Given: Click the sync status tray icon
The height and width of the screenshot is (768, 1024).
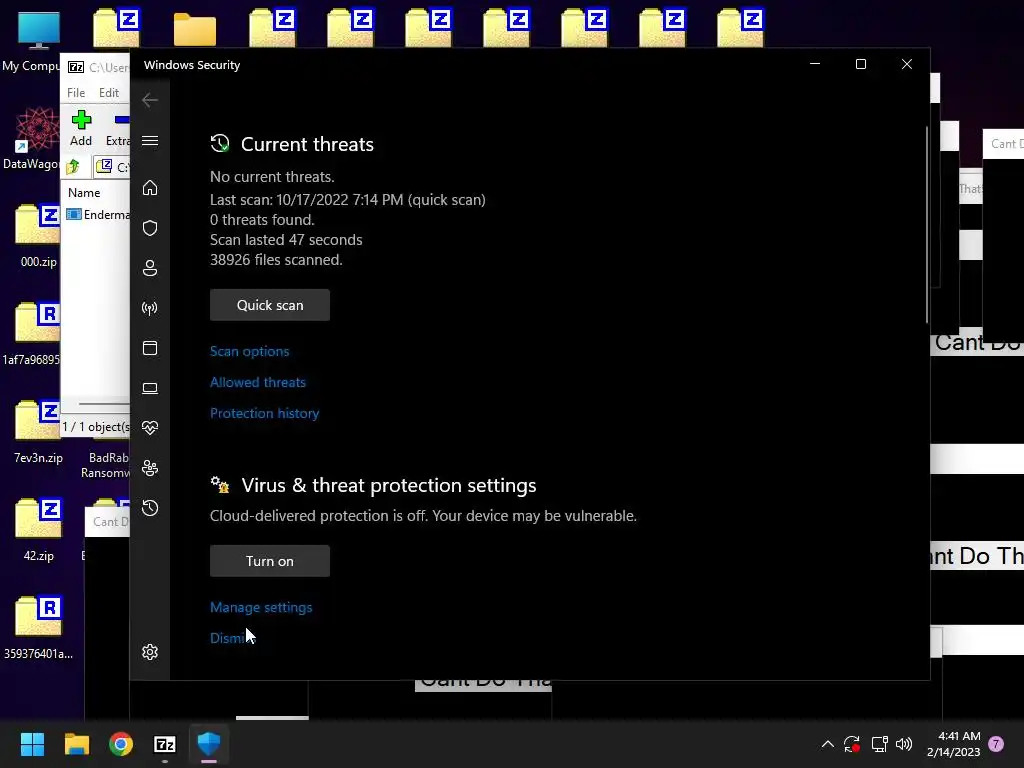Looking at the screenshot, I should 852,744.
